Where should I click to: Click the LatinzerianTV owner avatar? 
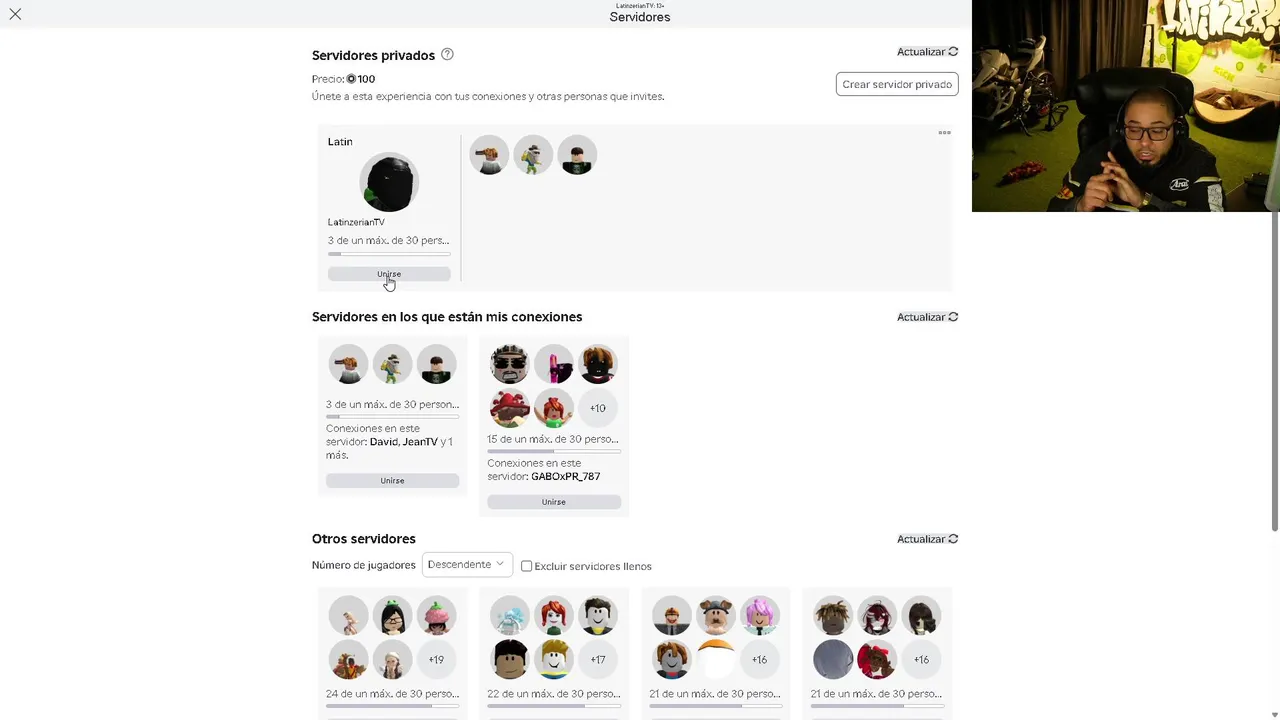click(389, 182)
